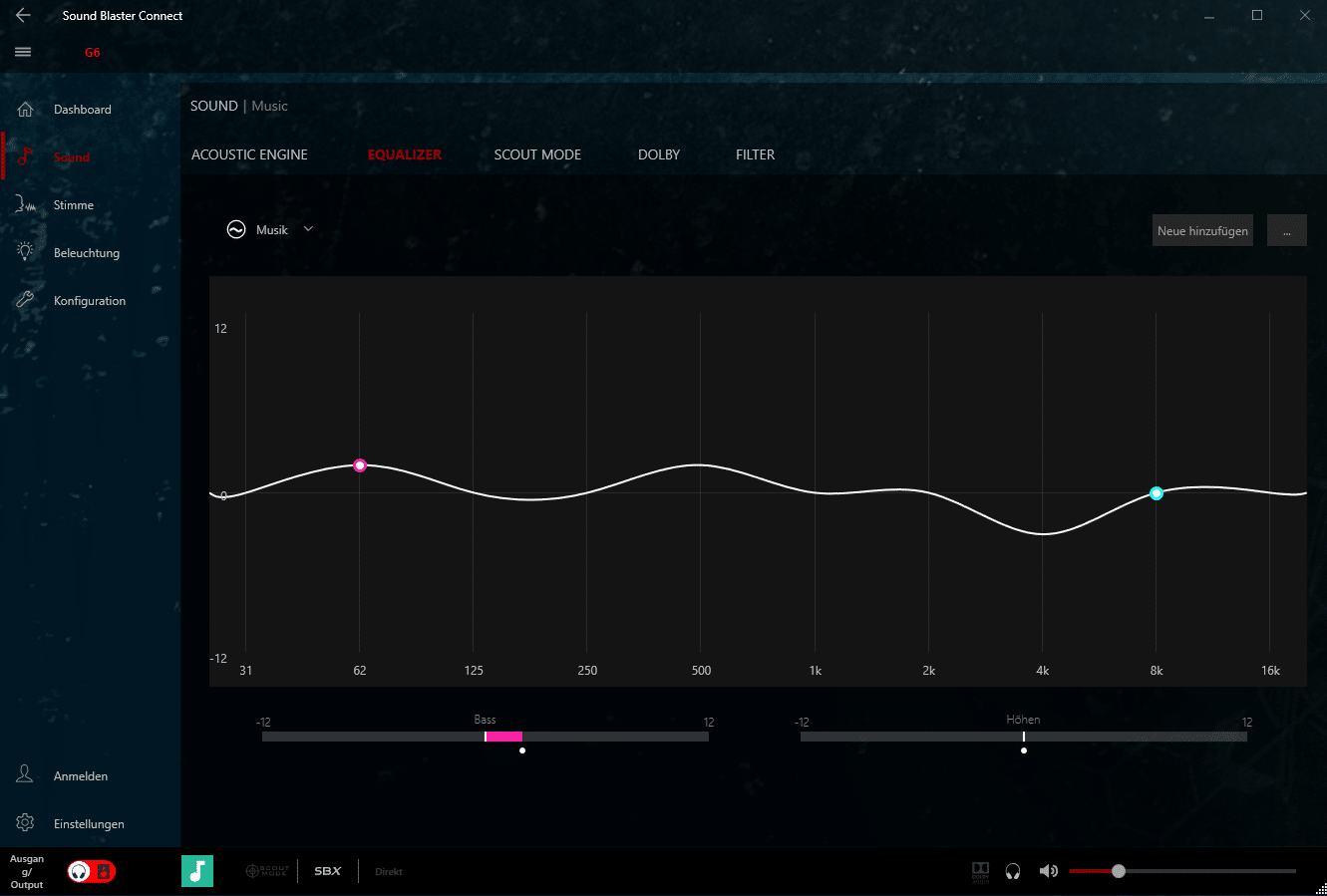Click the Dolby Audio icon in bottom bar
The width and height of the screenshot is (1327, 896).
(980, 871)
